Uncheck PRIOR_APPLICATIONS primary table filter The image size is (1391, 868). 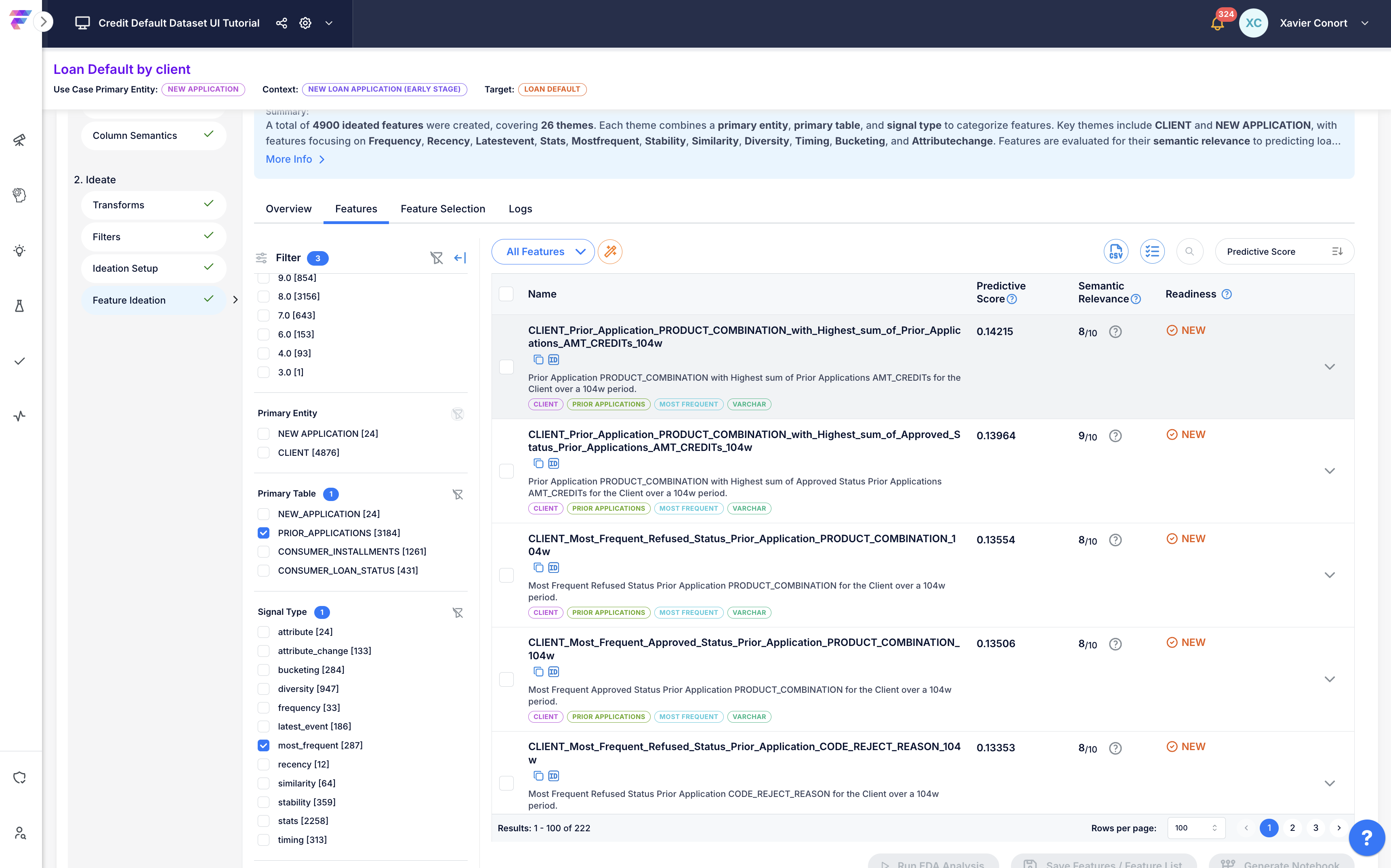(x=264, y=533)
